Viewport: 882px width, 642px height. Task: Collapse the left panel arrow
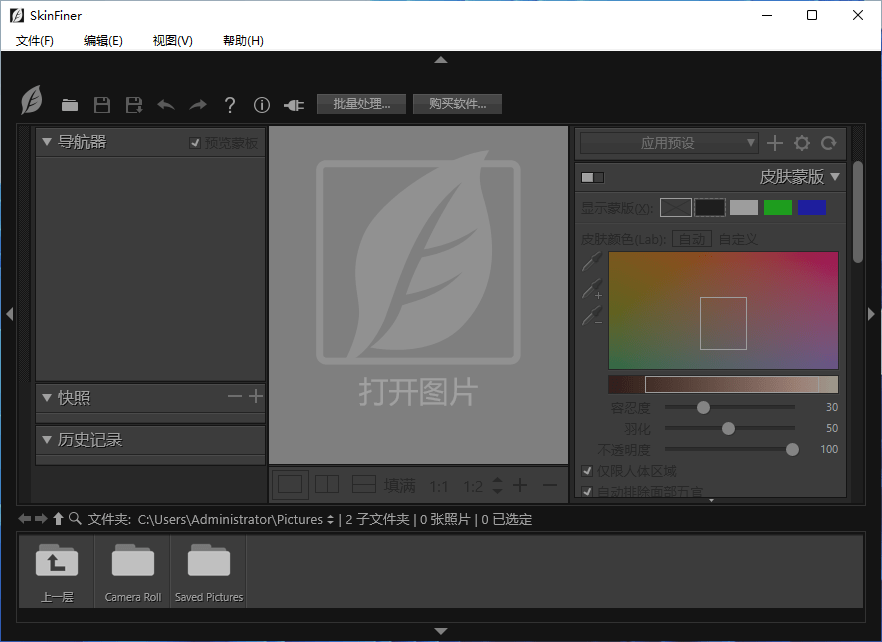tap(10, 314)
